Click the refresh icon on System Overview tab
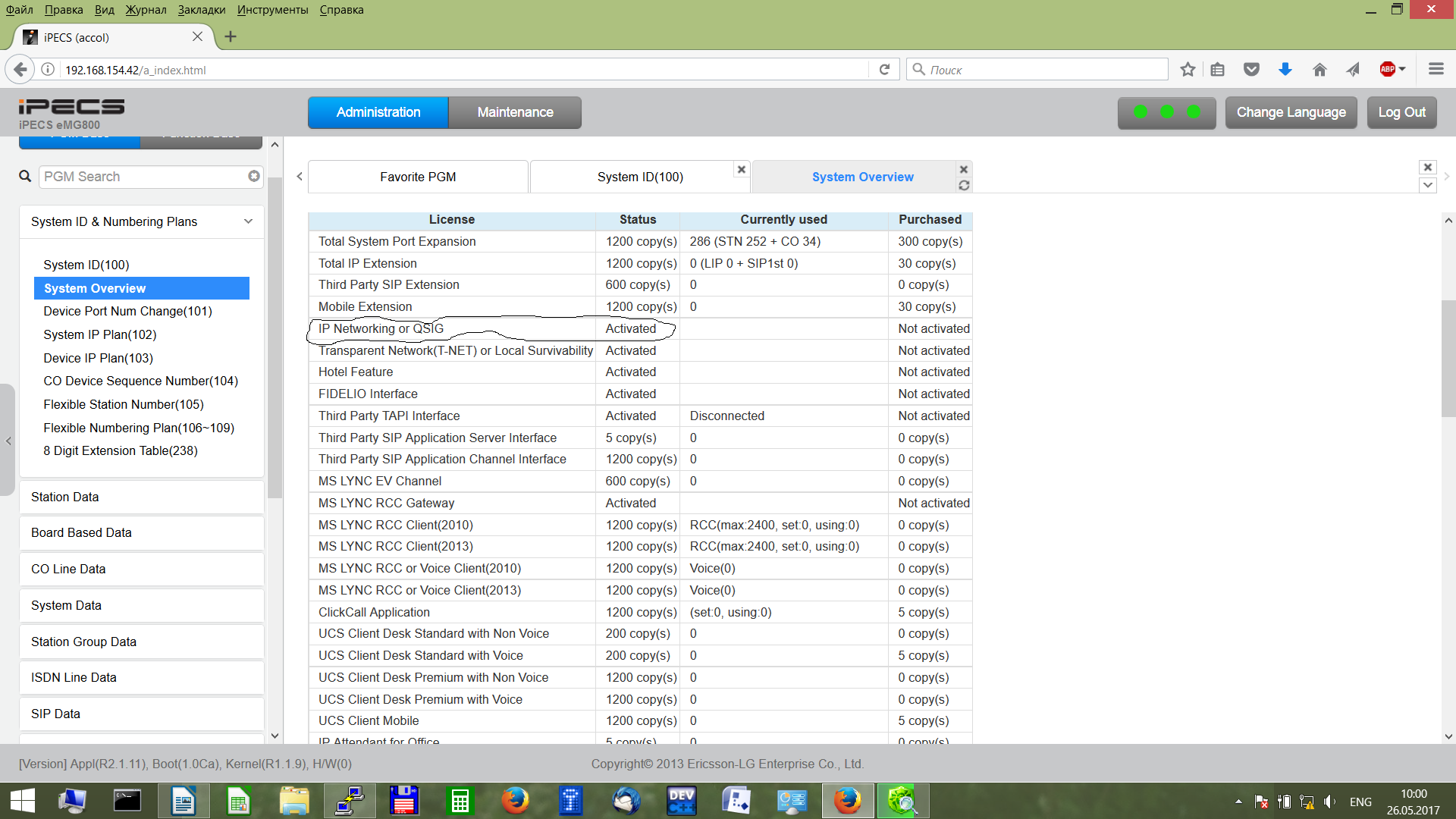This screenshot has width=1456, height=819. pyautogui.click(x=964, y=186)
